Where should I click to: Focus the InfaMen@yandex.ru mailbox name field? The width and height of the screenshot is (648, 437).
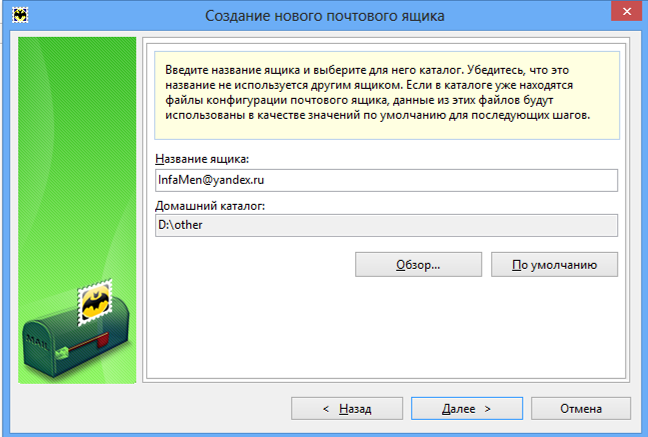[x=386, y=179]
